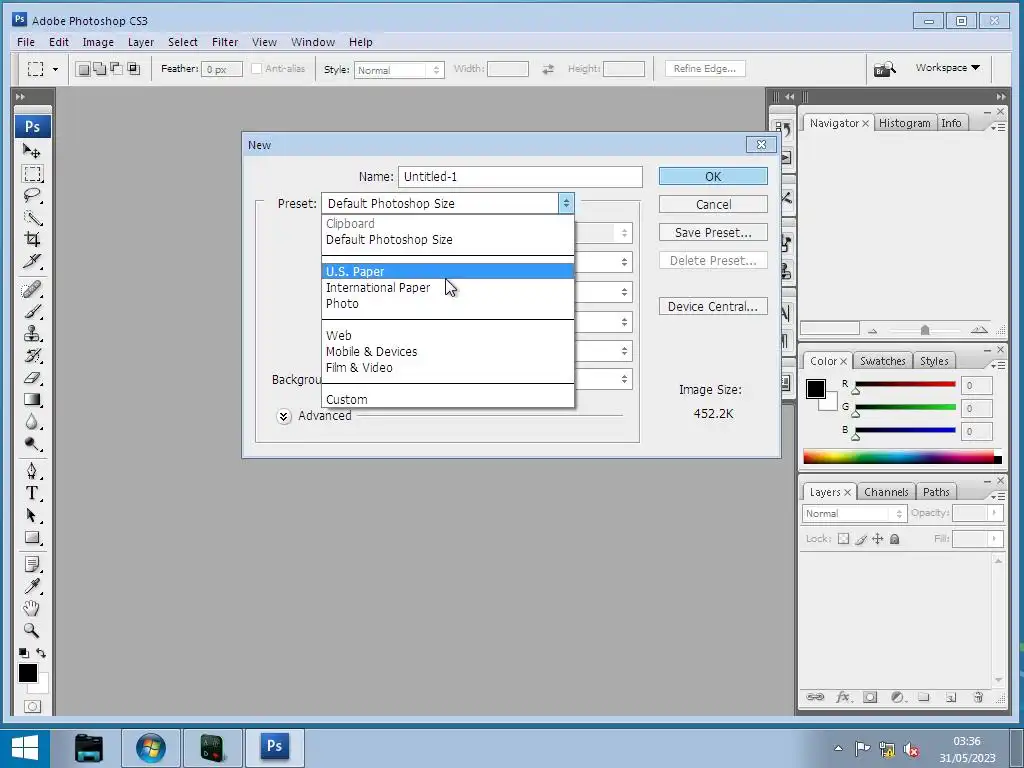Choose New selection mode in options bar
This screenshot has height=768, width=1024.
click(x=84, y=69)
